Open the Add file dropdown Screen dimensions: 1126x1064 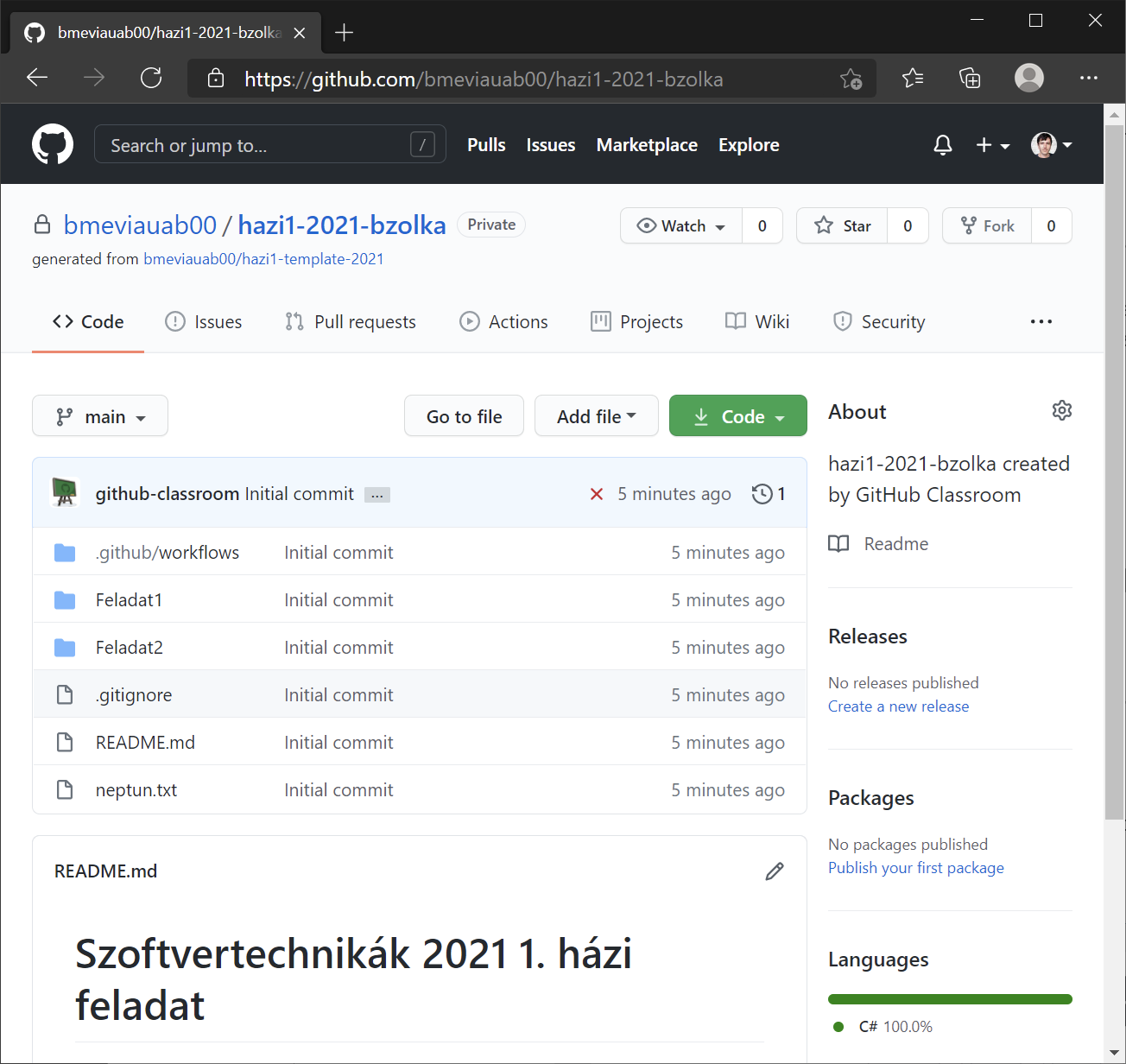pos(596,415)
